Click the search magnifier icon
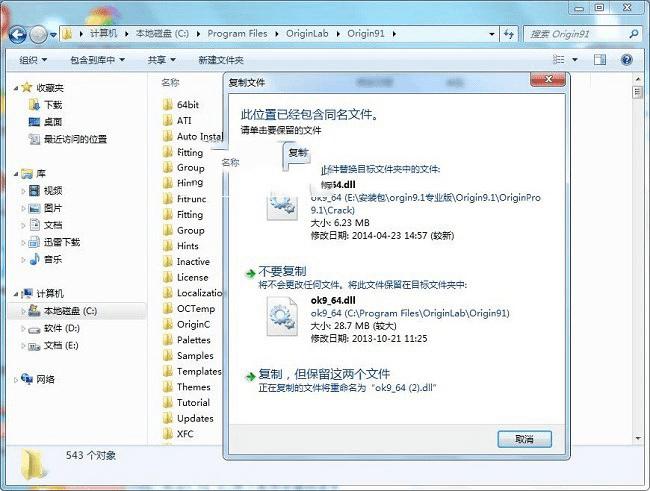 coord(633,34)
